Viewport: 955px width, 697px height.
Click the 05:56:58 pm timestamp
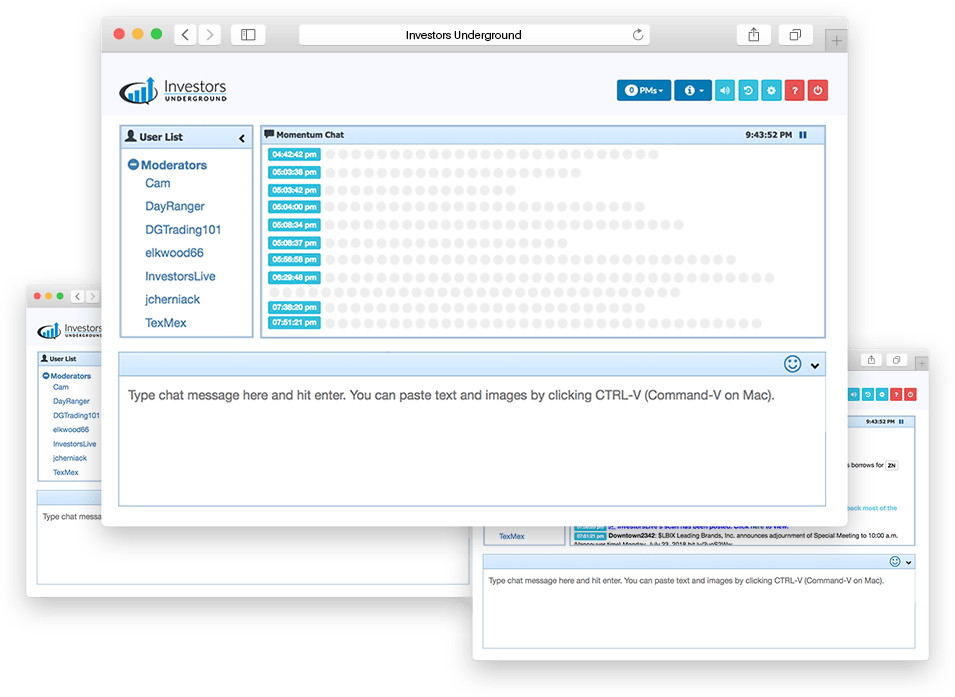coord(294,260)
